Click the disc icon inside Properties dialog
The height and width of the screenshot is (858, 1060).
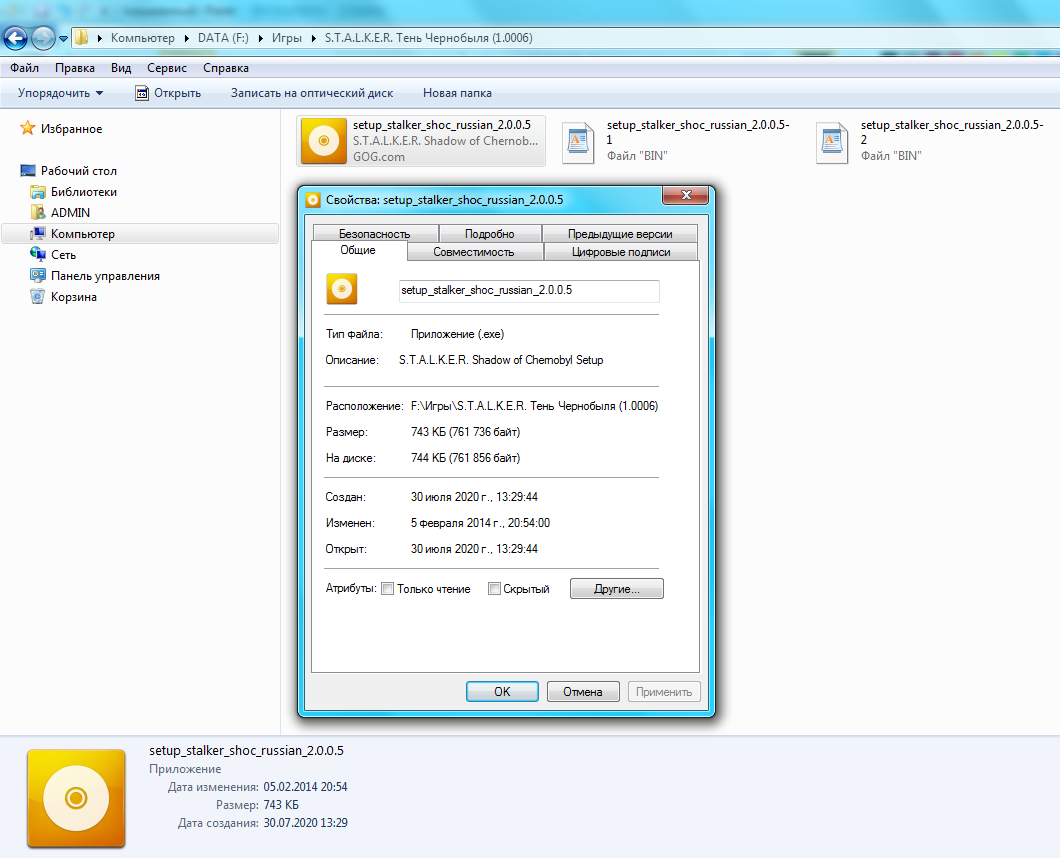342,289
